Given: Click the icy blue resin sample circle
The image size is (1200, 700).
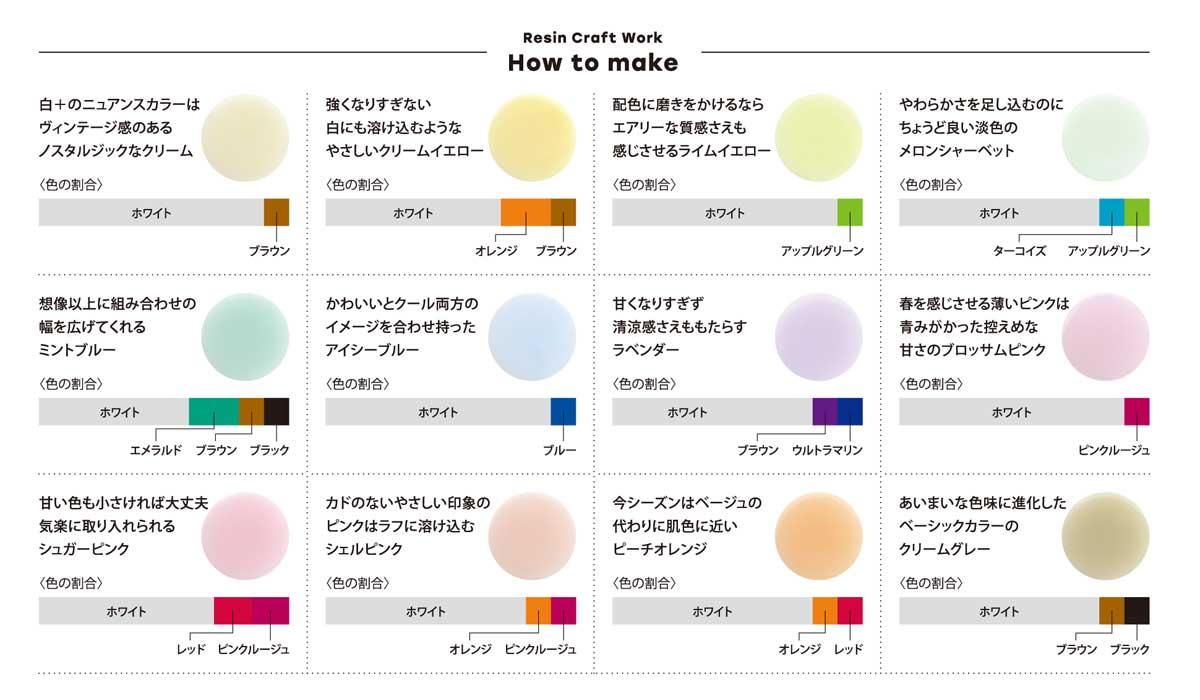Looking at the screenshot, I should [x=532, y=336].
